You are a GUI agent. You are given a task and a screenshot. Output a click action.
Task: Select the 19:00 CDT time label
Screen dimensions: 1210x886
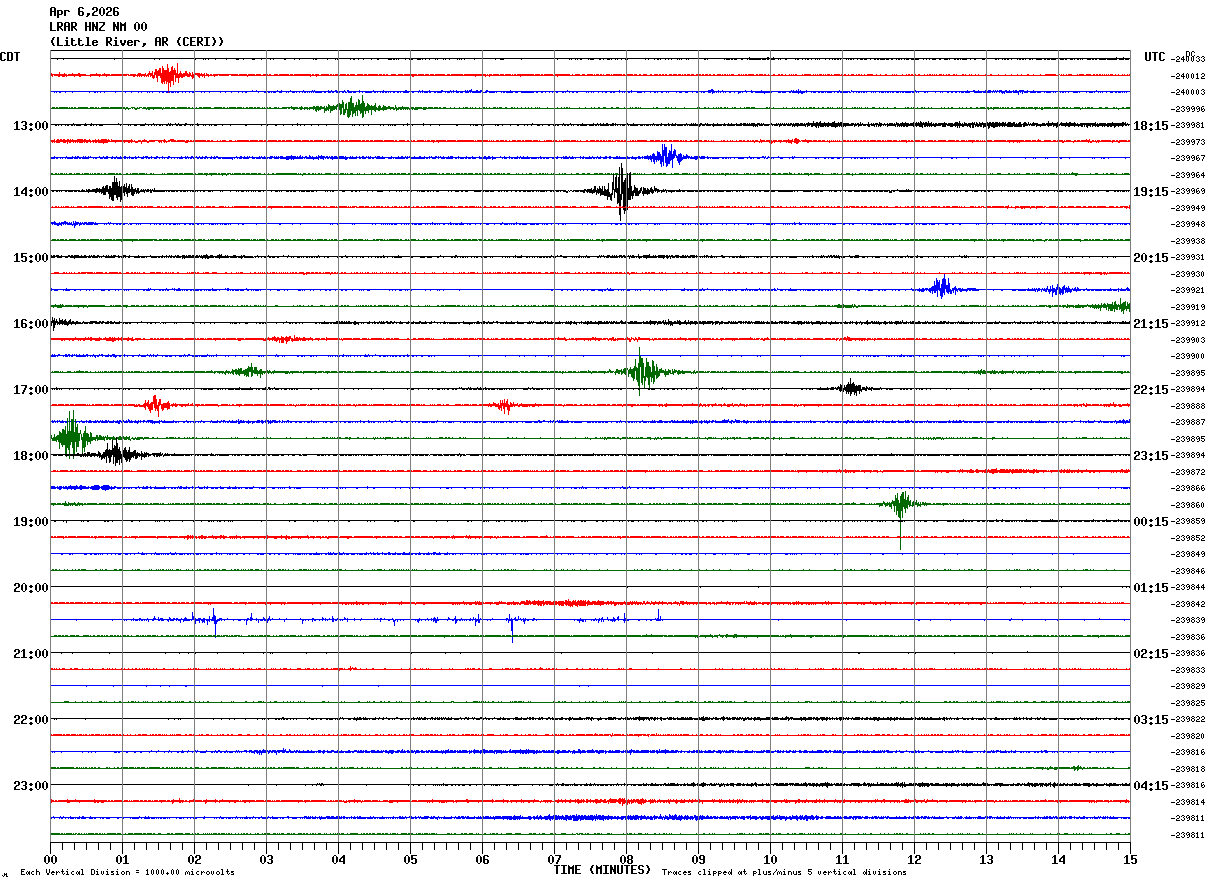(31, 522)
